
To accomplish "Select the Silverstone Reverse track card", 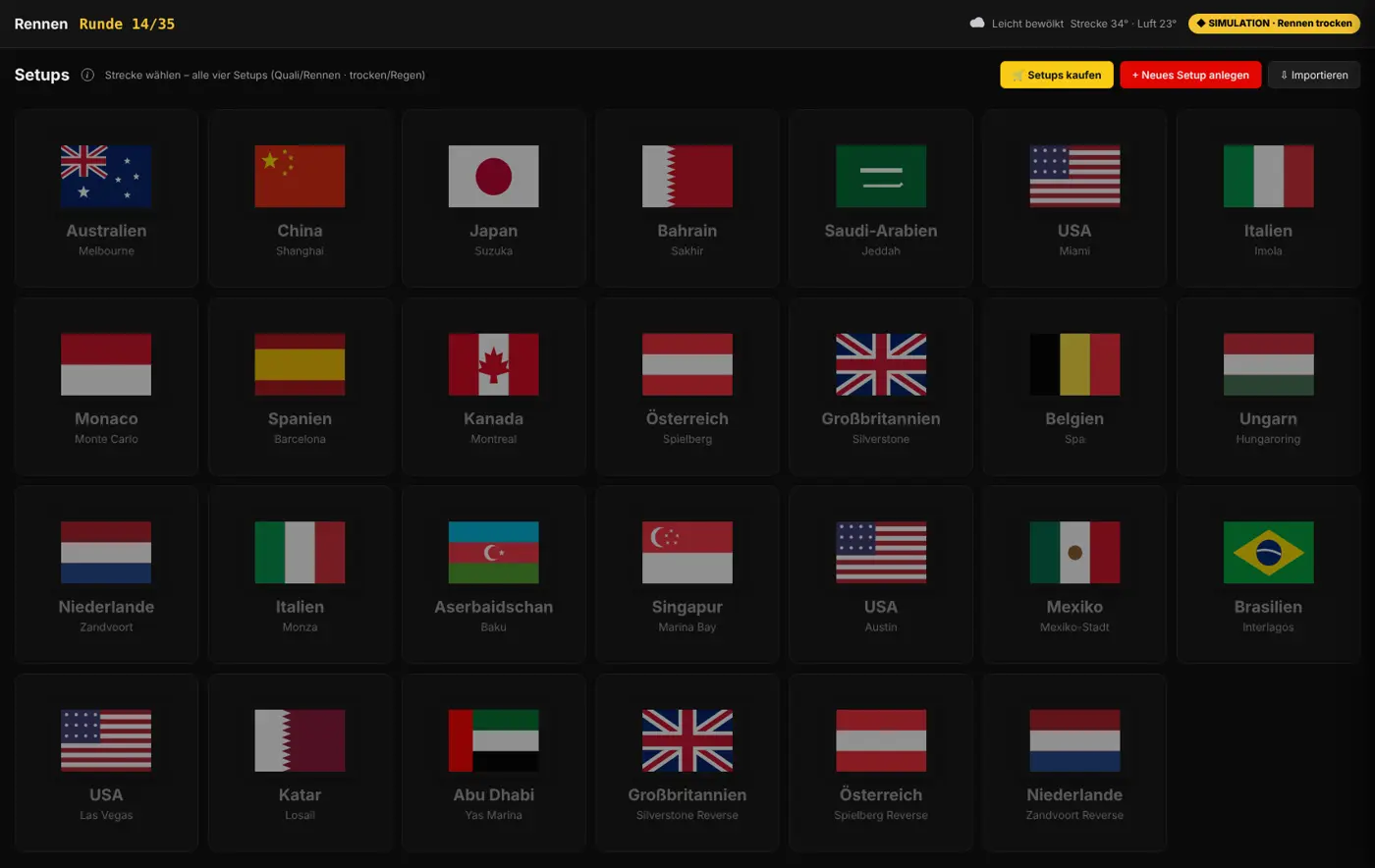I will pos(687,763).
